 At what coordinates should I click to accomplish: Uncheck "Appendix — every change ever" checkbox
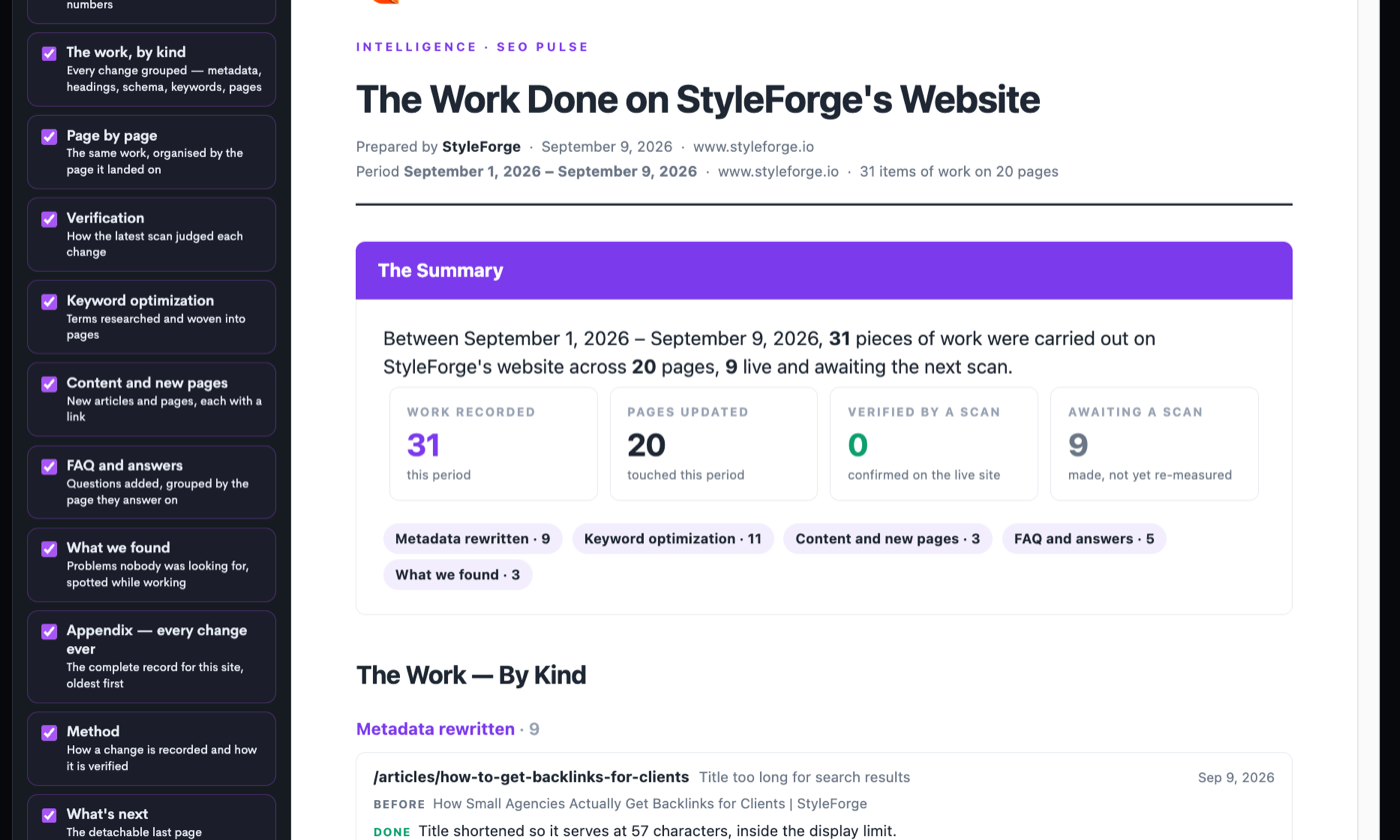tap(49, 632)
